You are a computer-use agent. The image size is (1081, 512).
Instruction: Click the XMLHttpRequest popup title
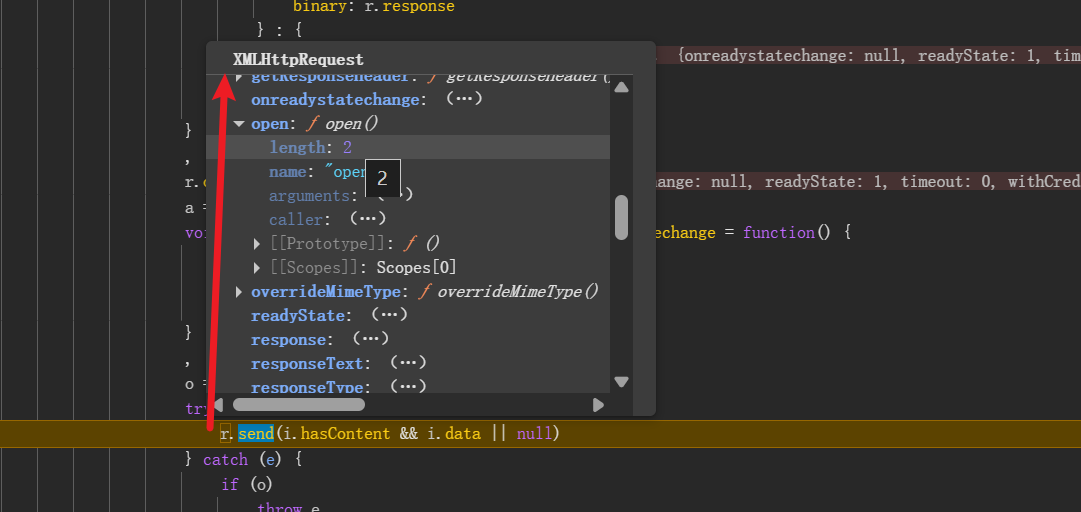pos(298,60)
